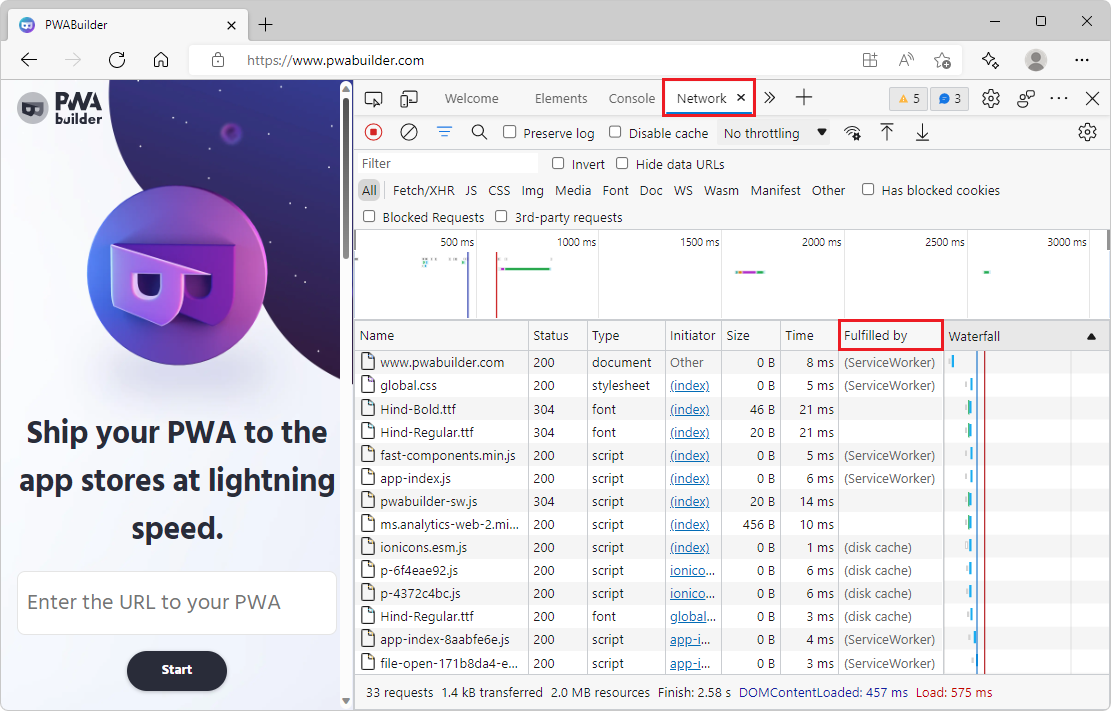Image resolution: width=1111 pixels, height=711 pixels.
Task: Open network conditions settings
Action: pos(852,132)
